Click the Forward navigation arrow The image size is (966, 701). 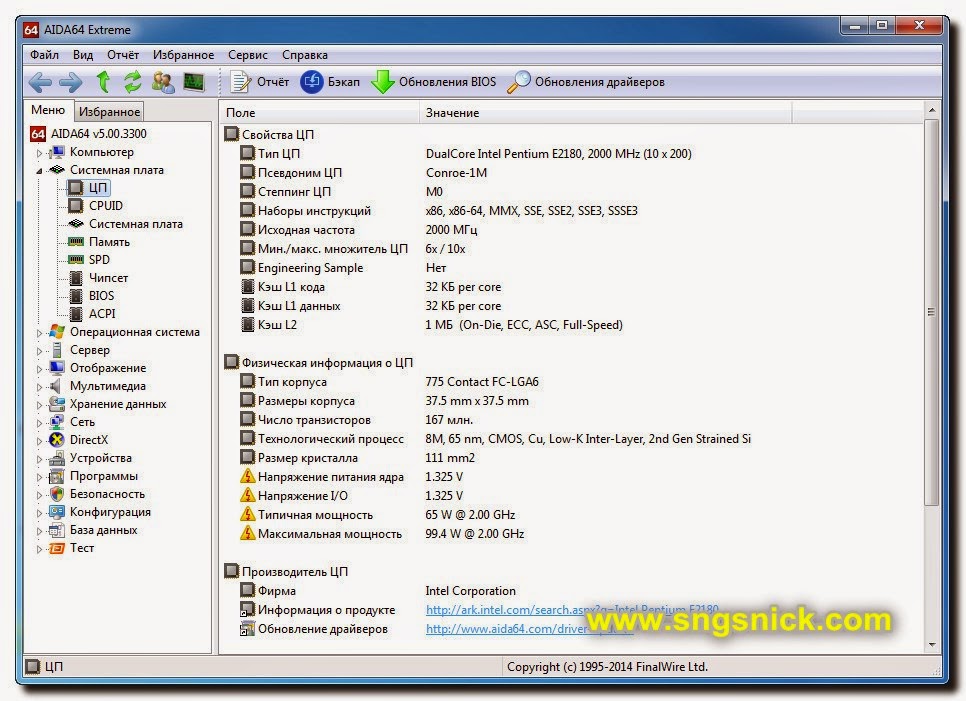(70, 82)
